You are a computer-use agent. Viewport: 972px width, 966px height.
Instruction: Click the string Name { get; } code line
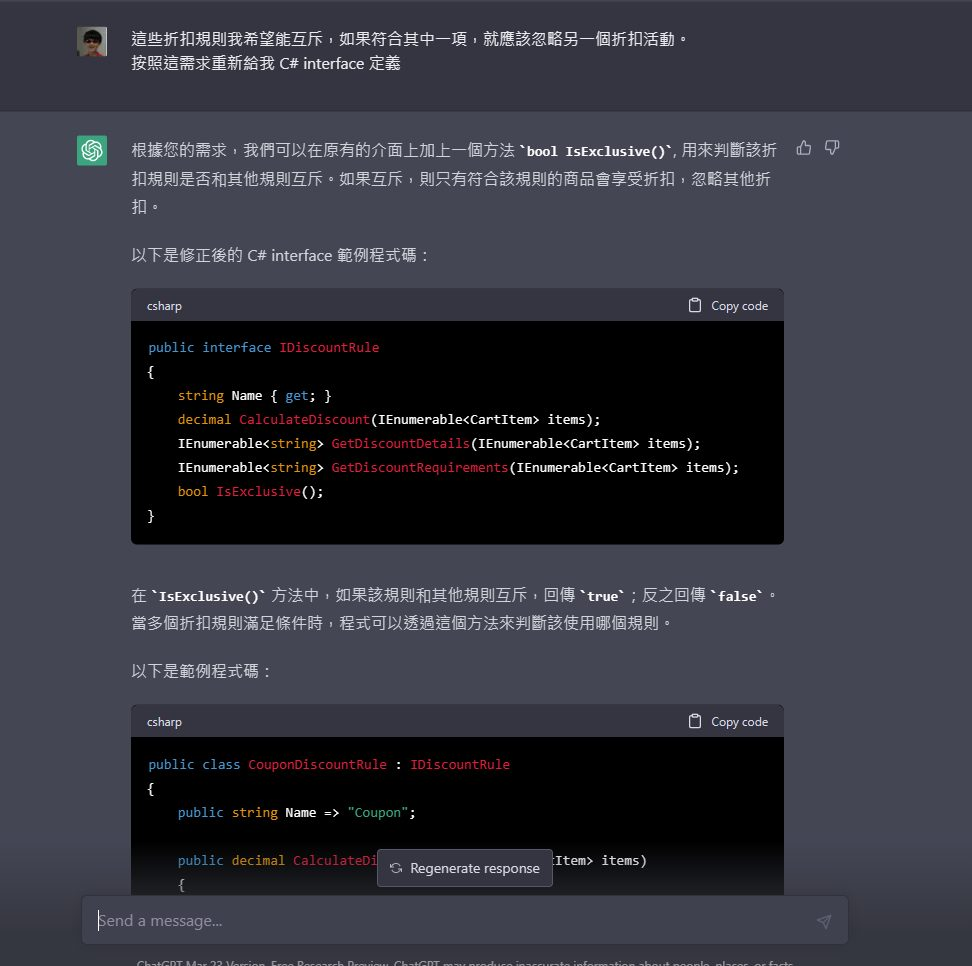[254, 396]
